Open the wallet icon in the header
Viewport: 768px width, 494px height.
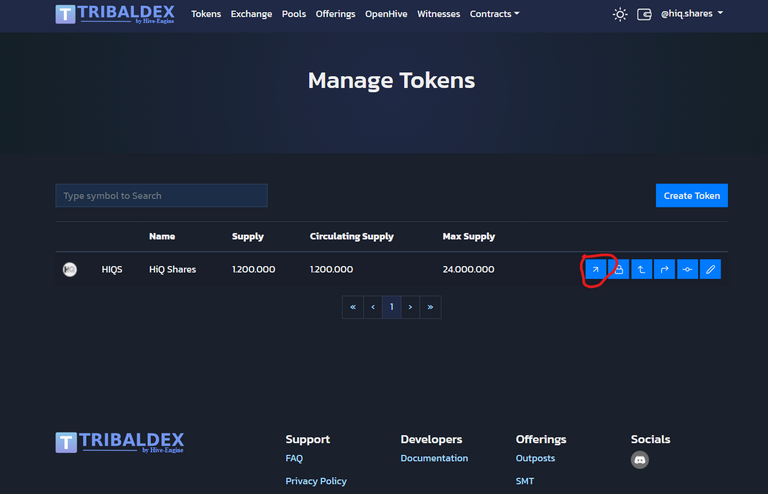click(644, 14)
